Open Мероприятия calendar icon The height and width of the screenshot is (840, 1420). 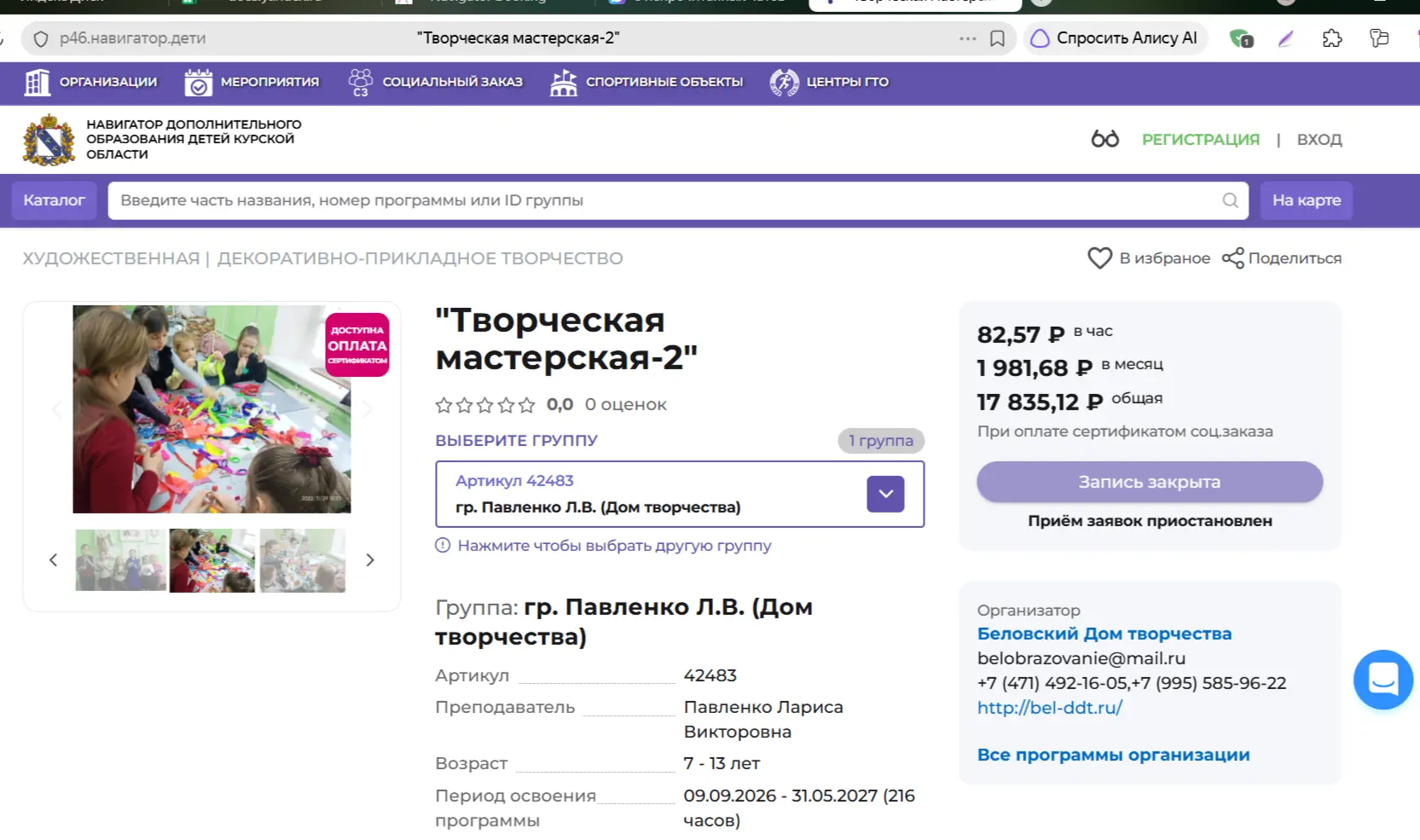[198, 82]
